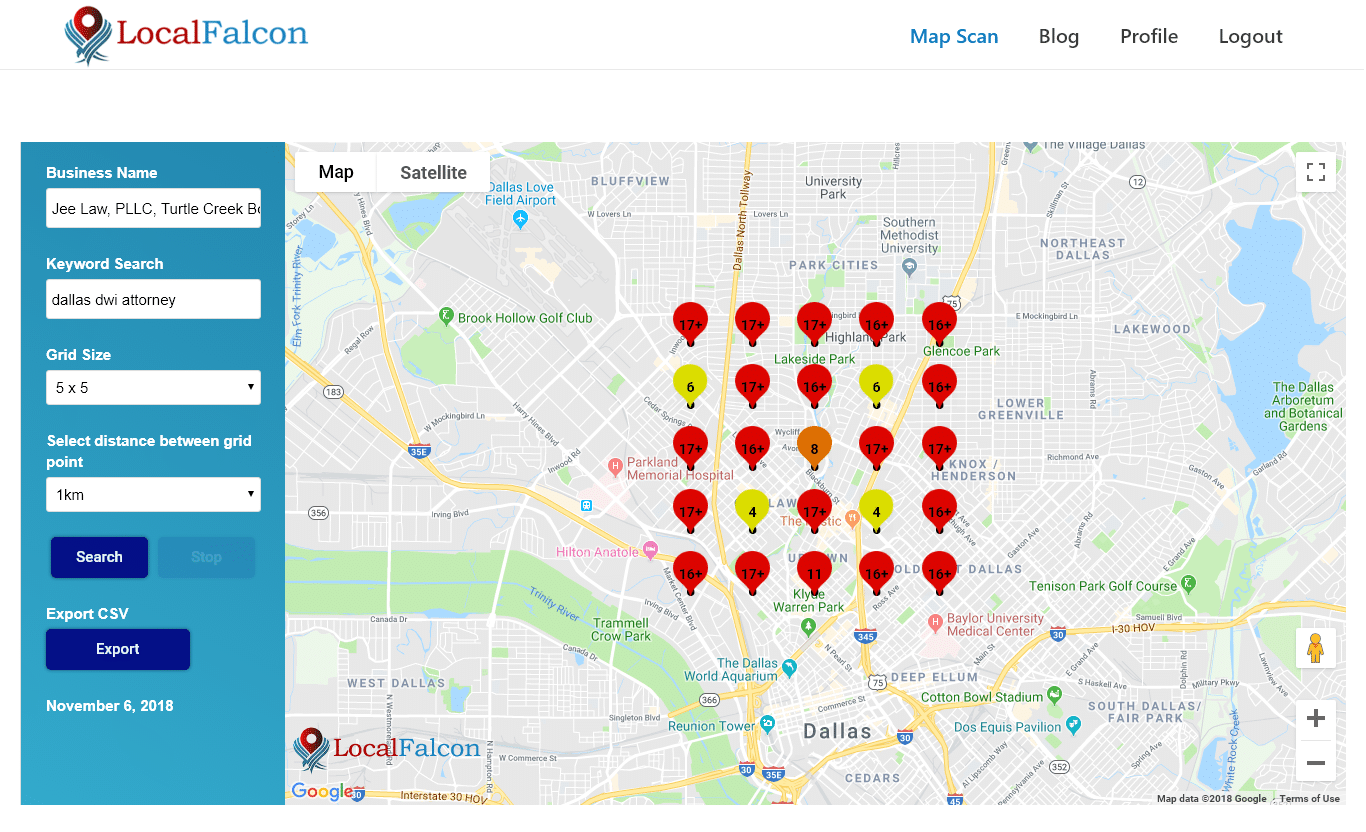Click the LocalFalcon logo in the header
This screenshot has width=1366, height=832.
[x=186, y=35]
